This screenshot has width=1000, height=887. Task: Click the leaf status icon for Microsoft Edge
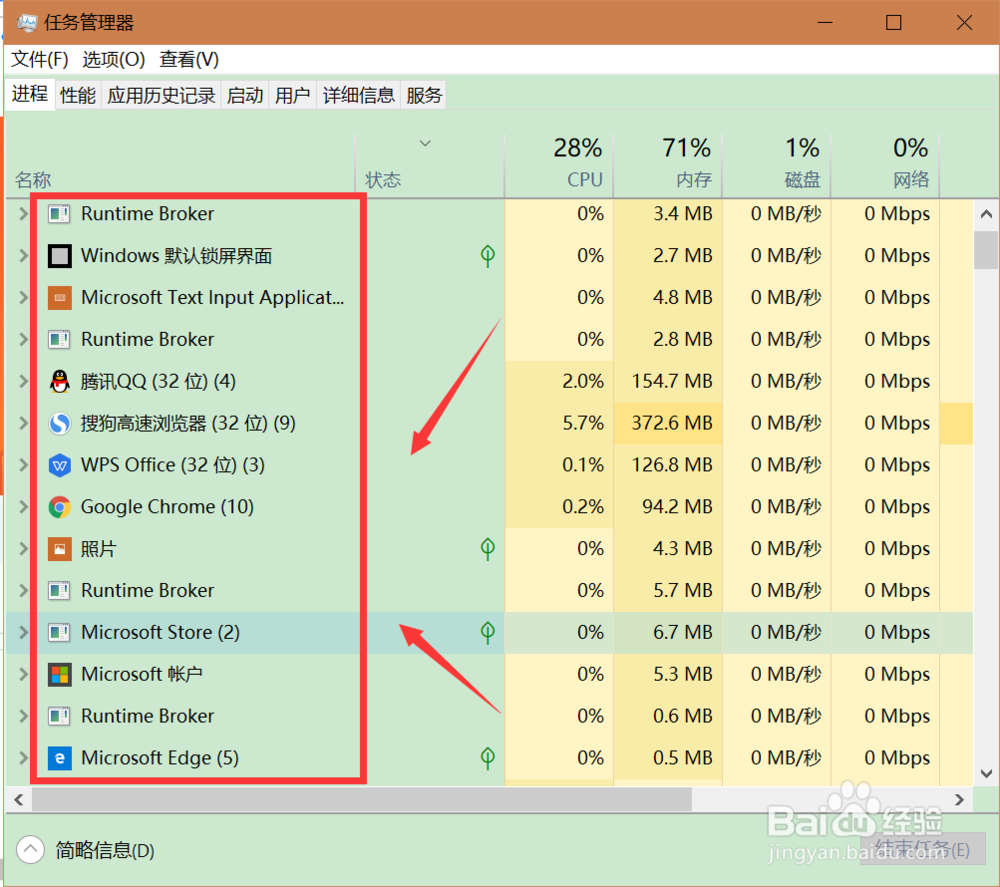(x=487, y=758)
